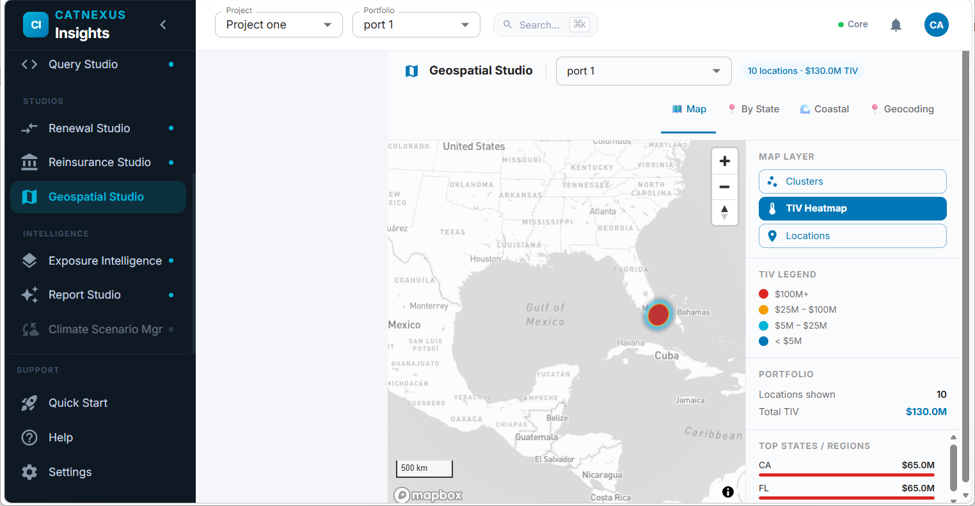Switch to the By State tab

coord(753,109)
